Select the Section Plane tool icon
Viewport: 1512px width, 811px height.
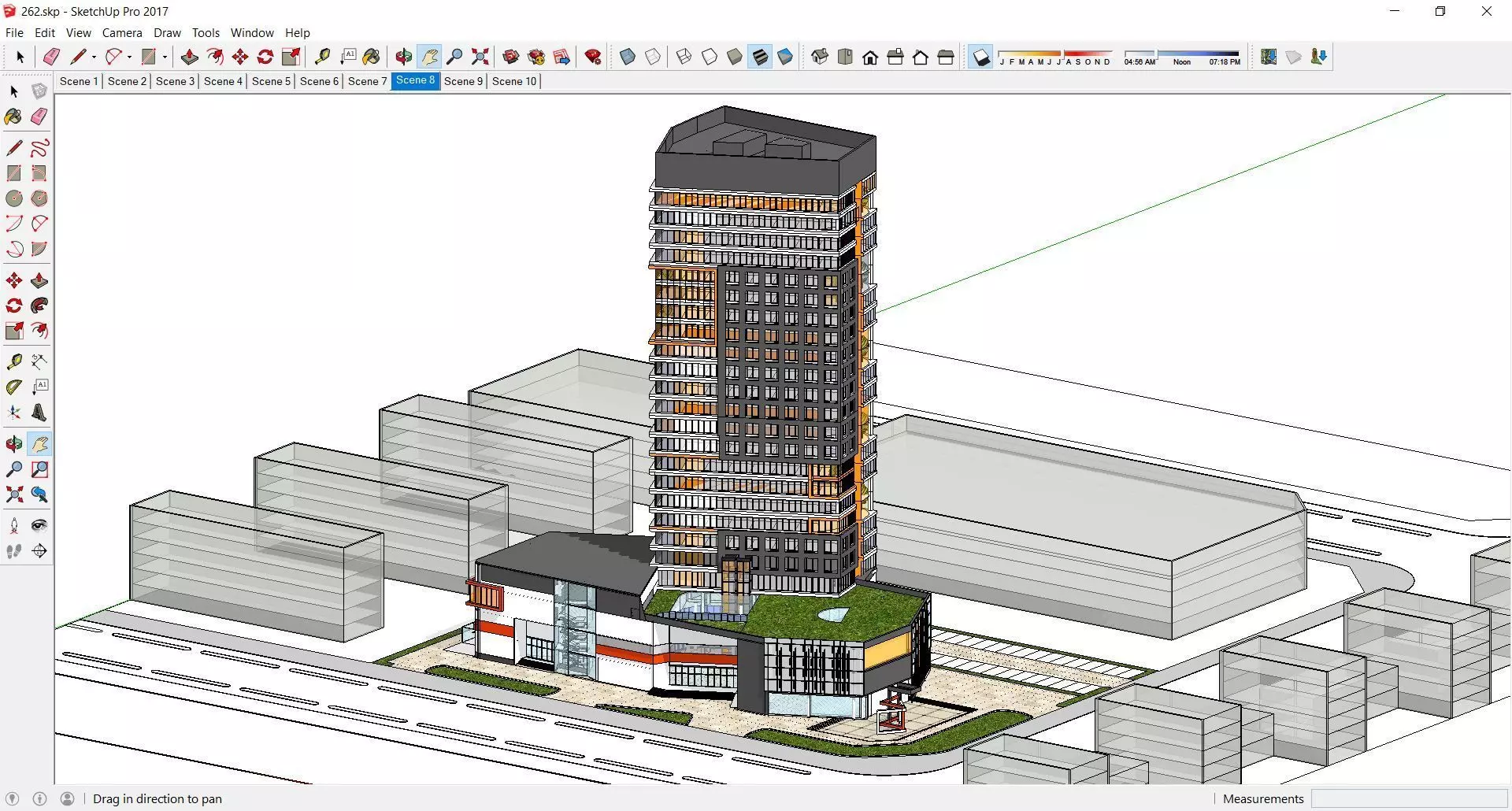coord(39,551)
